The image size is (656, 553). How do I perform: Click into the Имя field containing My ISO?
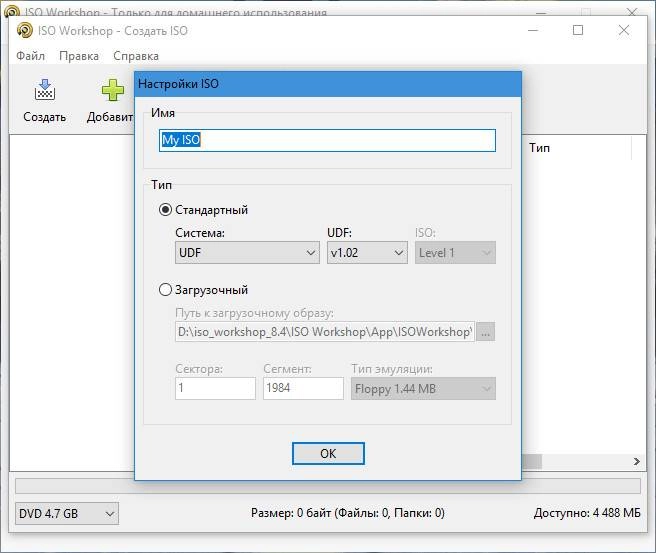[327, 140]
